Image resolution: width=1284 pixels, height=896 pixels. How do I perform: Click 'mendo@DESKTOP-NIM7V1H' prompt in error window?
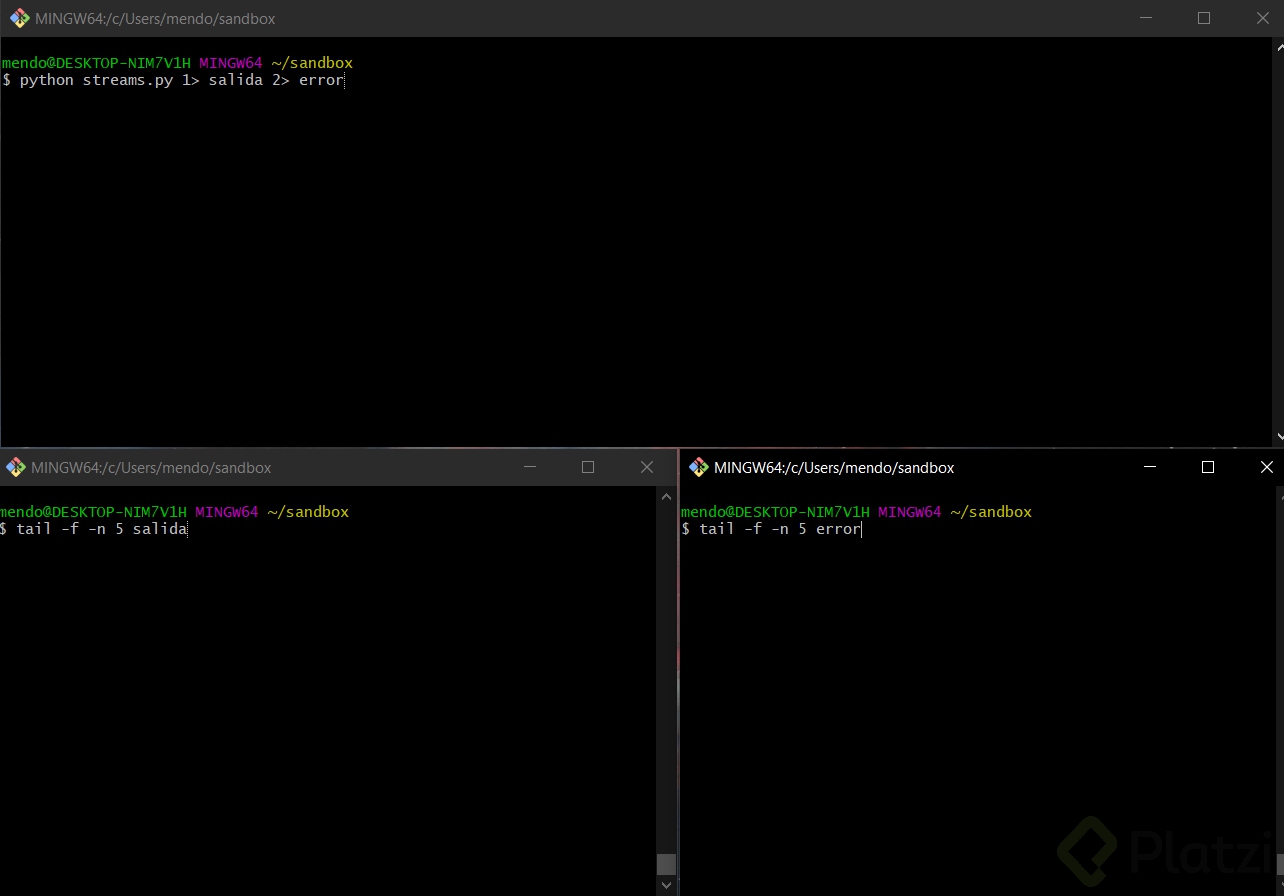775,512
